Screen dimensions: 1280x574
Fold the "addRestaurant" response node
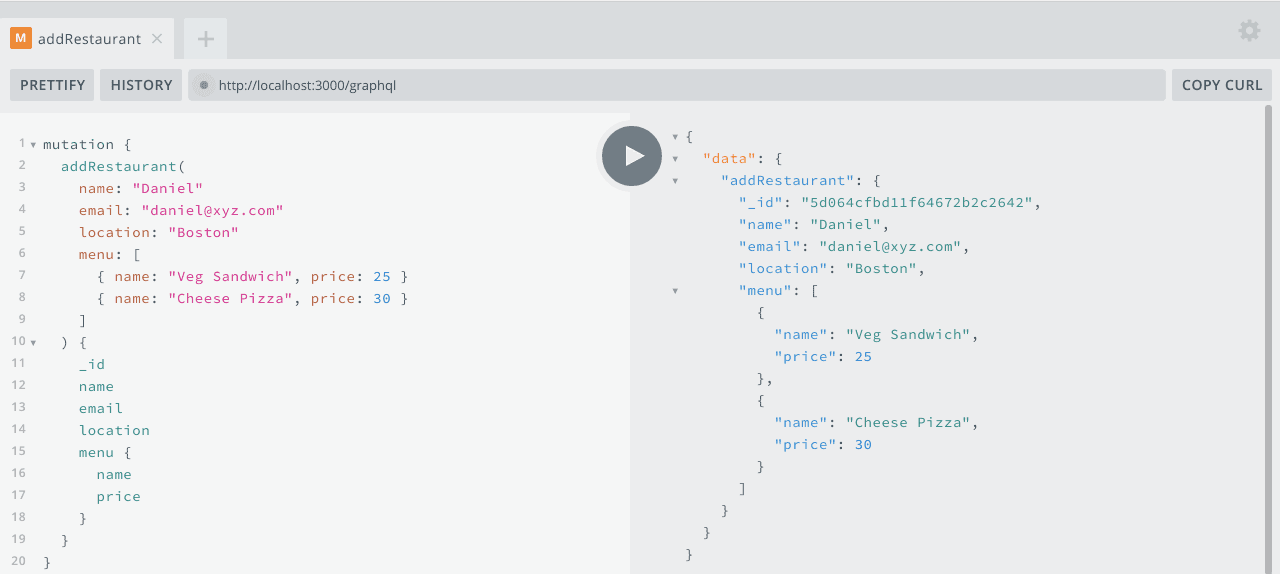[675, 181]
